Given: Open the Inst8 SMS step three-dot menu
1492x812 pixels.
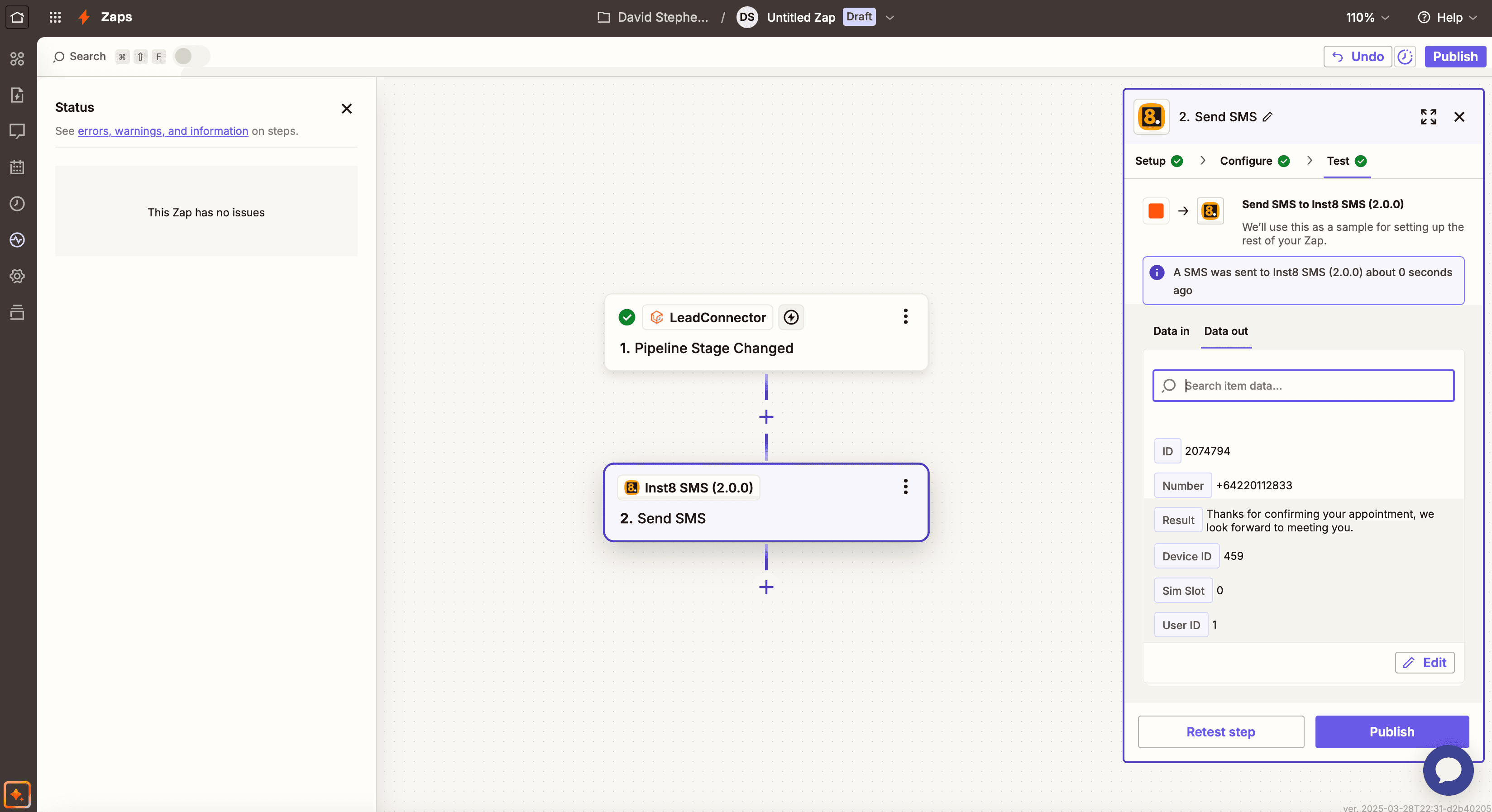Looking at the screenshot, I should click(x=905, y=487).
